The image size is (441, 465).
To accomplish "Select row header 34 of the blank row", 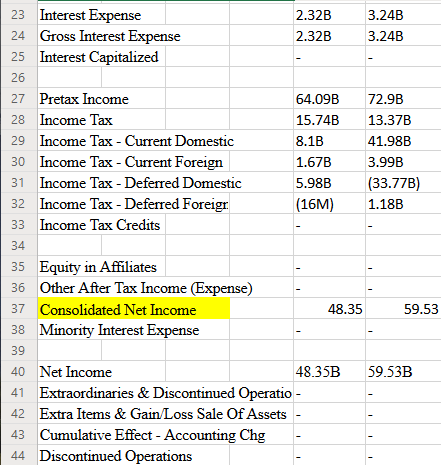I will [x=18, y=246].
